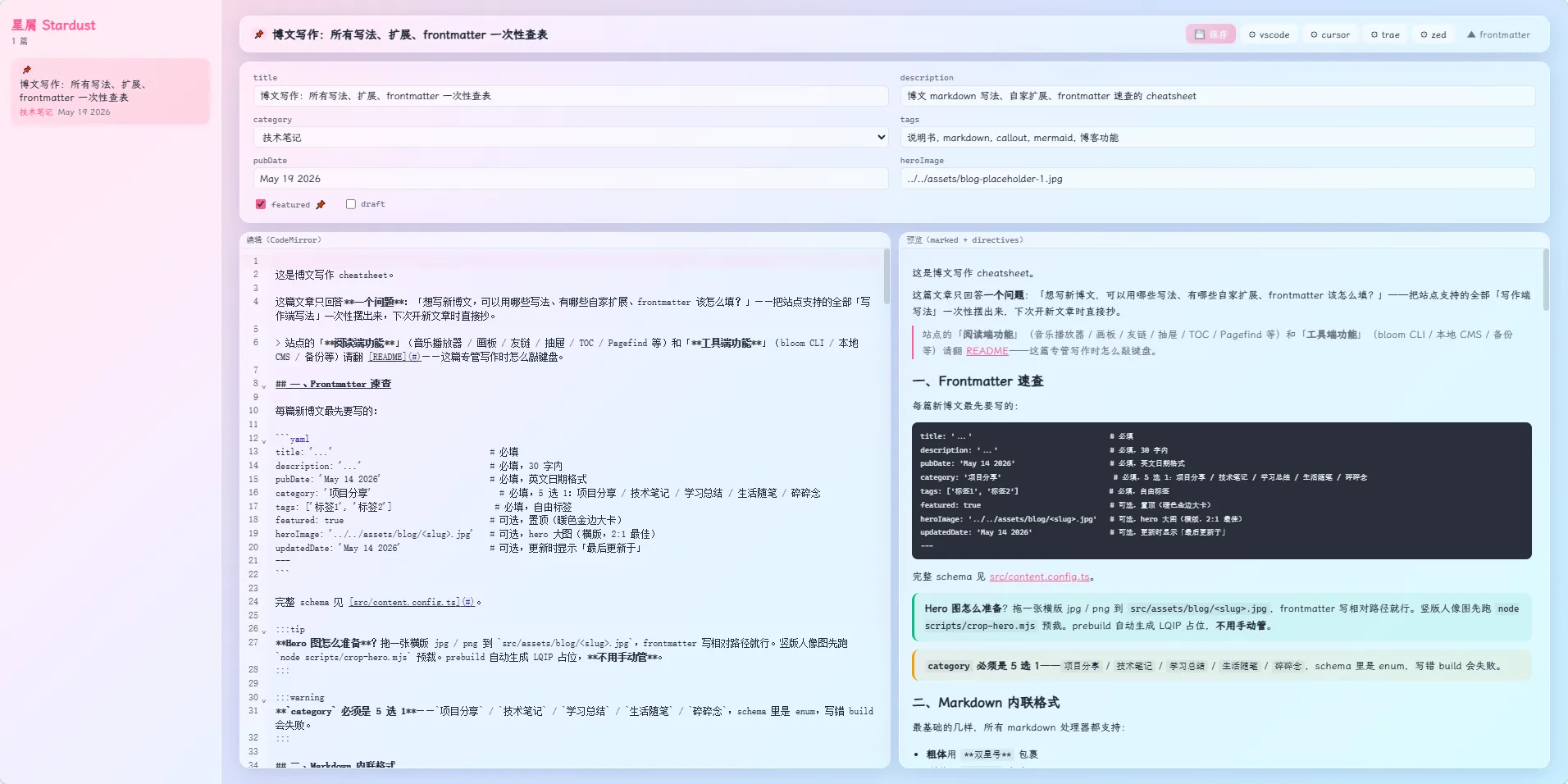Image resolution: width=1568 pixels, height=784 pixels.
Task: Click editor line 1 number
Action: coord(255,261)
